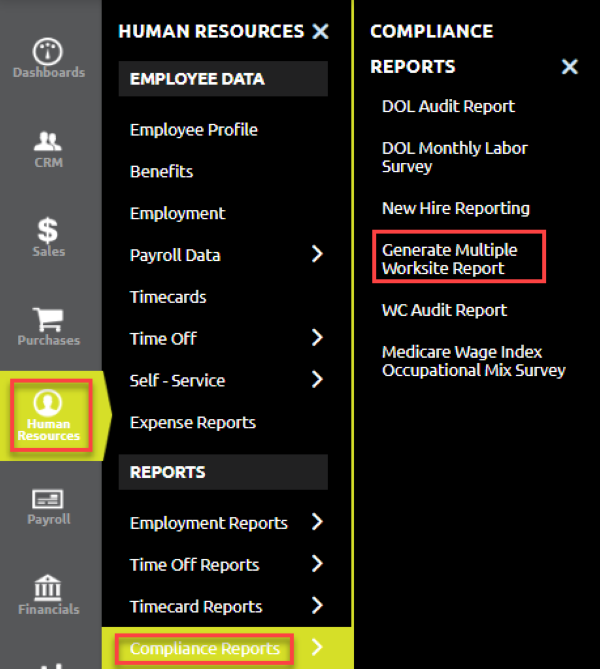
Task: Open the Purchases cart icon
Action: coord(48,320)
